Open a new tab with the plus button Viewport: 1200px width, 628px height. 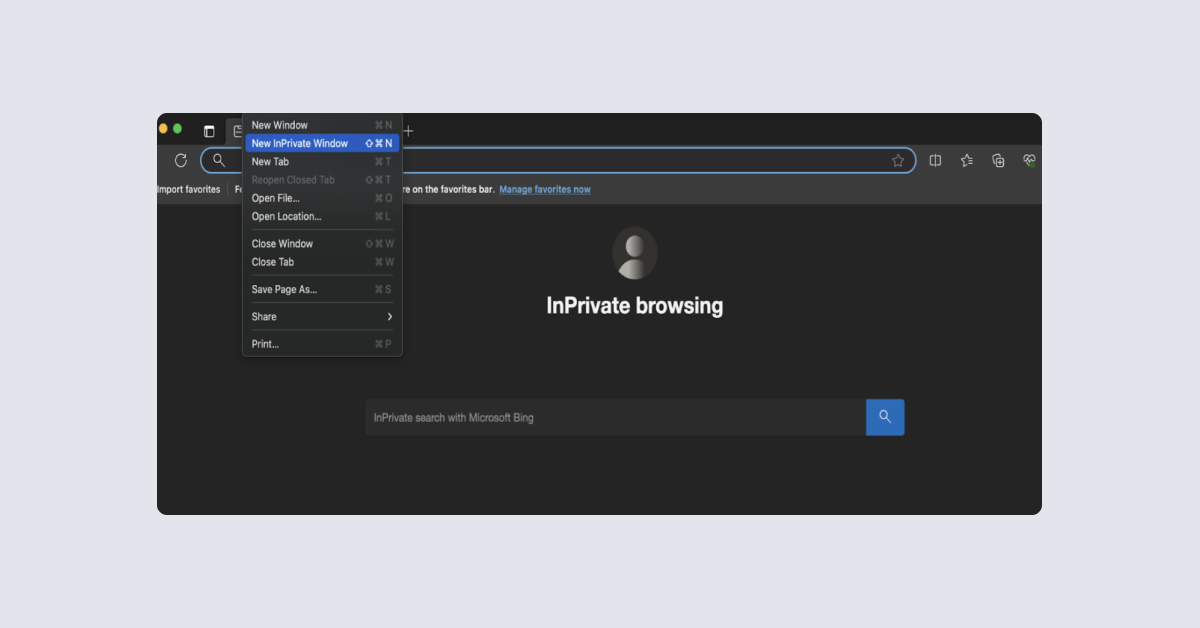408,130
